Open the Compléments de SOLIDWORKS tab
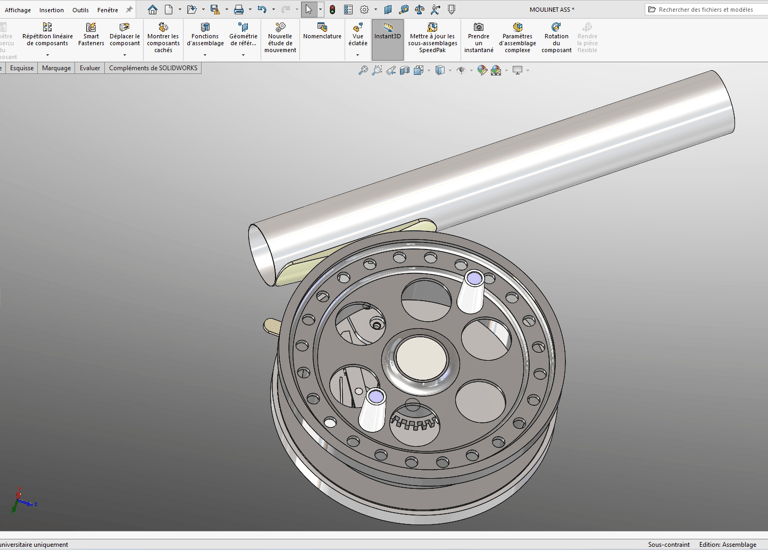Image resolution: width=768 pixels, height=550 pixels. pos(153,68)
